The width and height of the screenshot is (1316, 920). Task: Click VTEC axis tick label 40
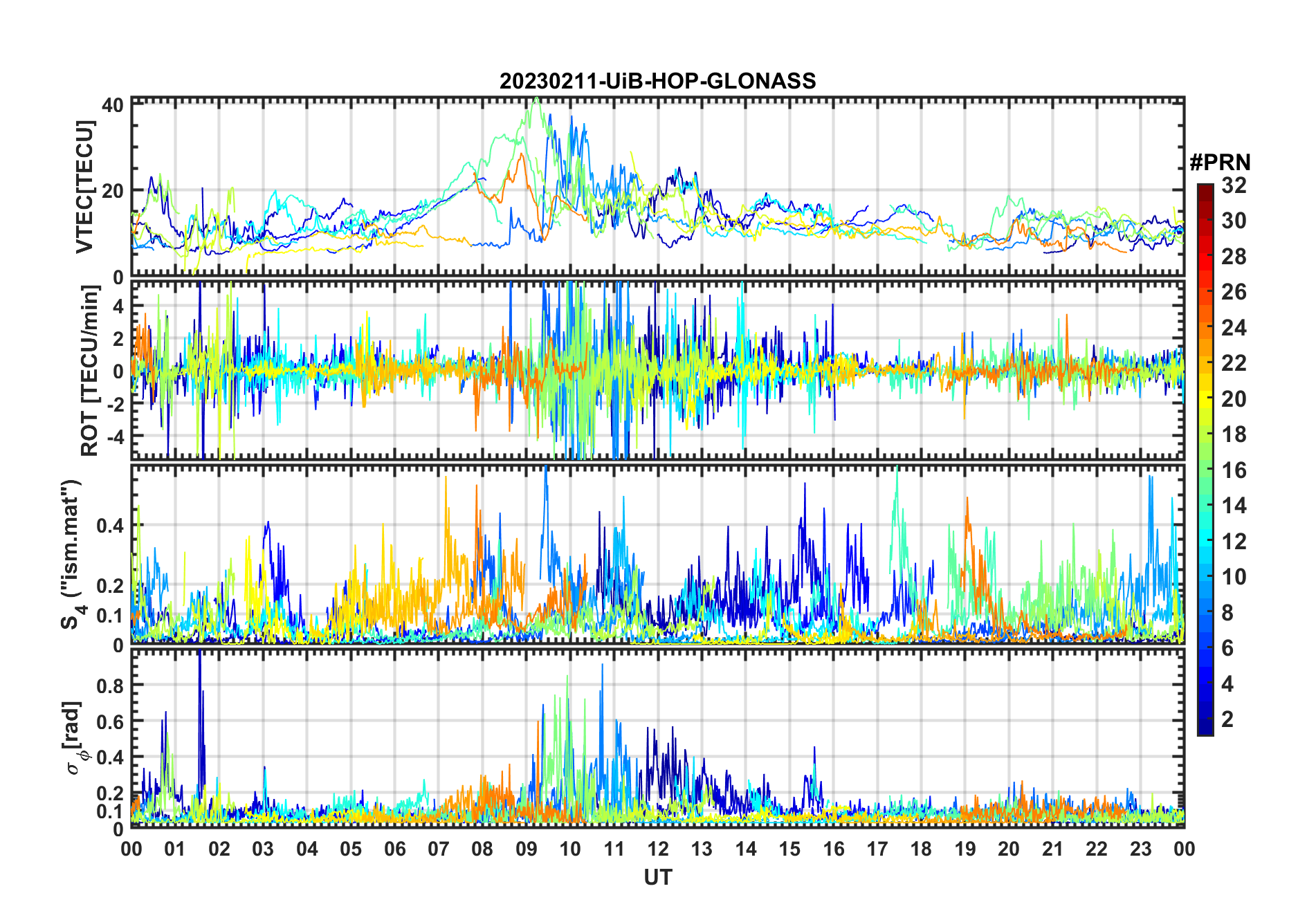point(113,105)
